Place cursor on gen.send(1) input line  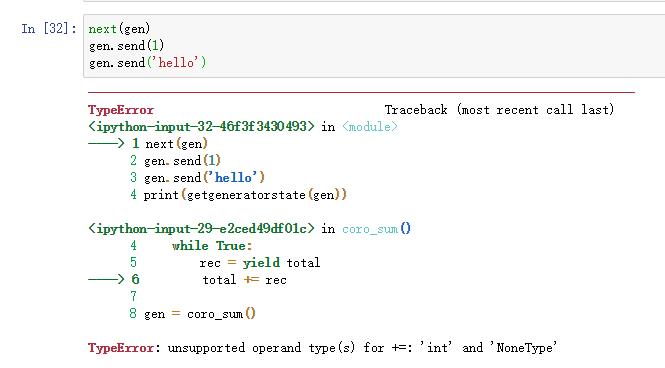pyautogui.click(x=126, y=46)
